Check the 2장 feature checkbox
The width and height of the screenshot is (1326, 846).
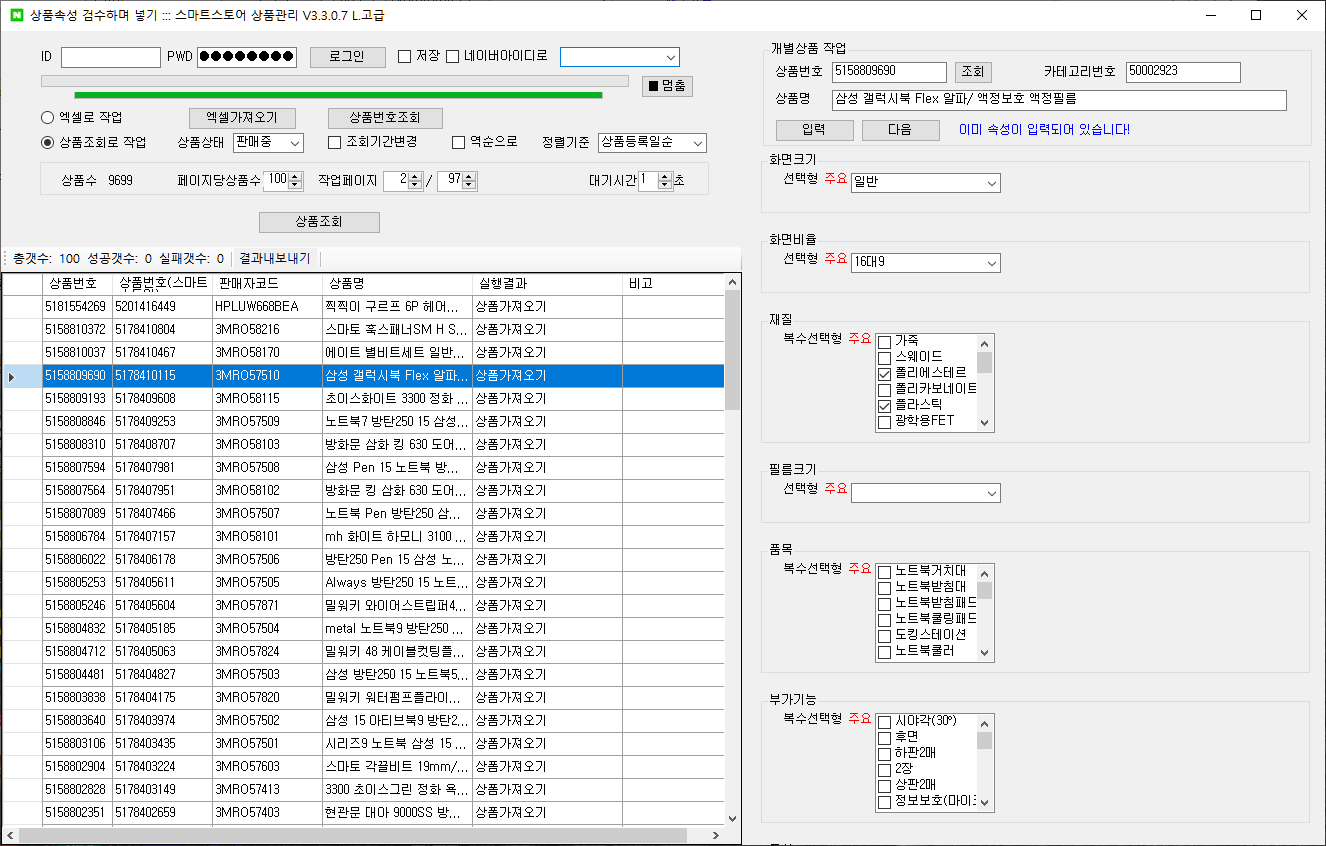(884, 770)
